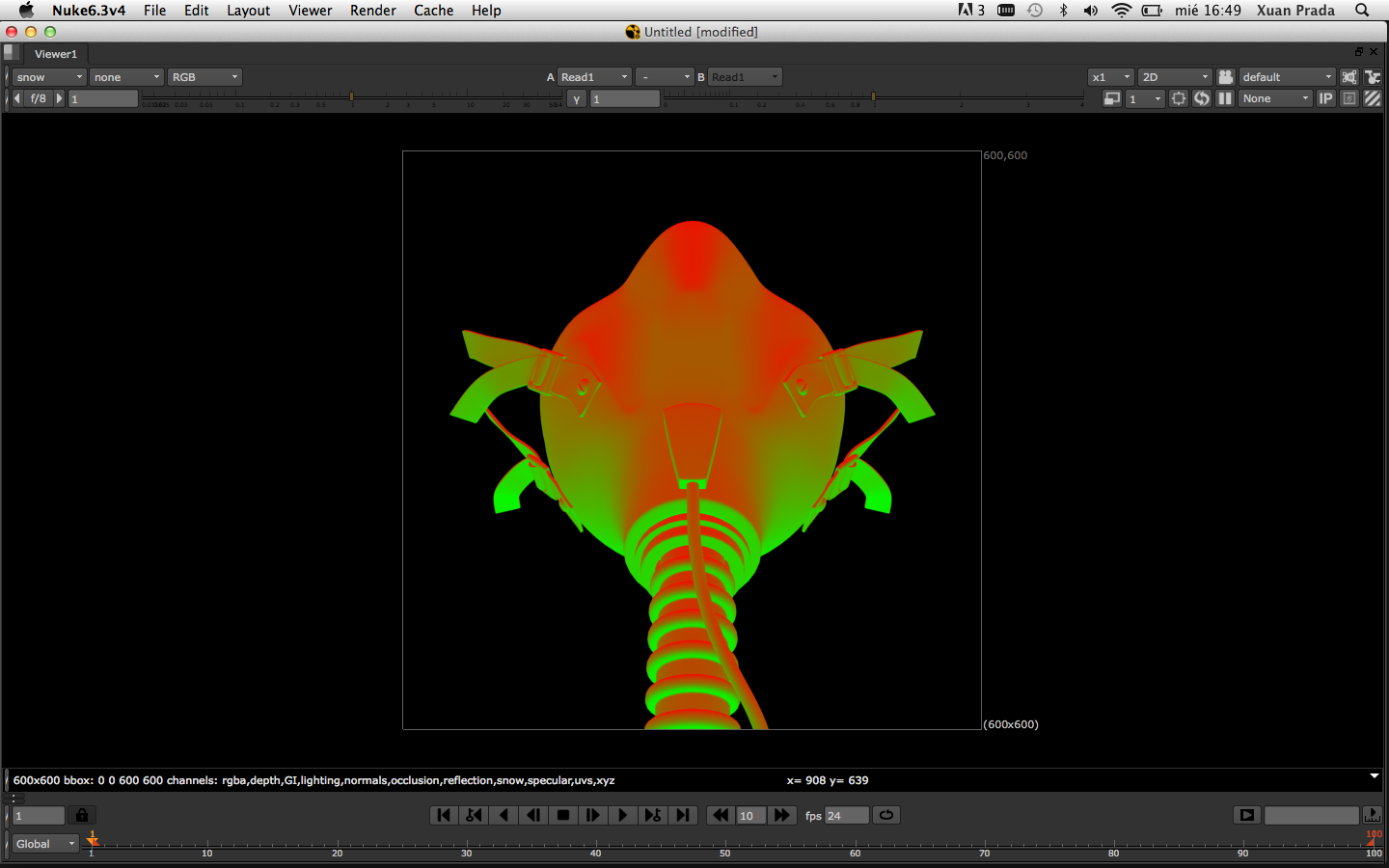
Task: Open the x1 zoom level dropdown
Action: pos(1111,77)
